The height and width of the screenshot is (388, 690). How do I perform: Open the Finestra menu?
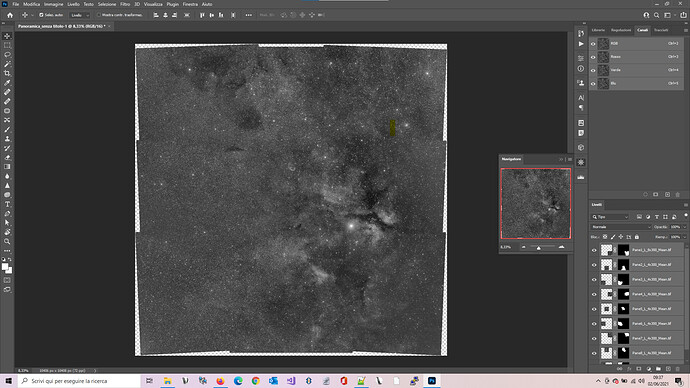190,4
